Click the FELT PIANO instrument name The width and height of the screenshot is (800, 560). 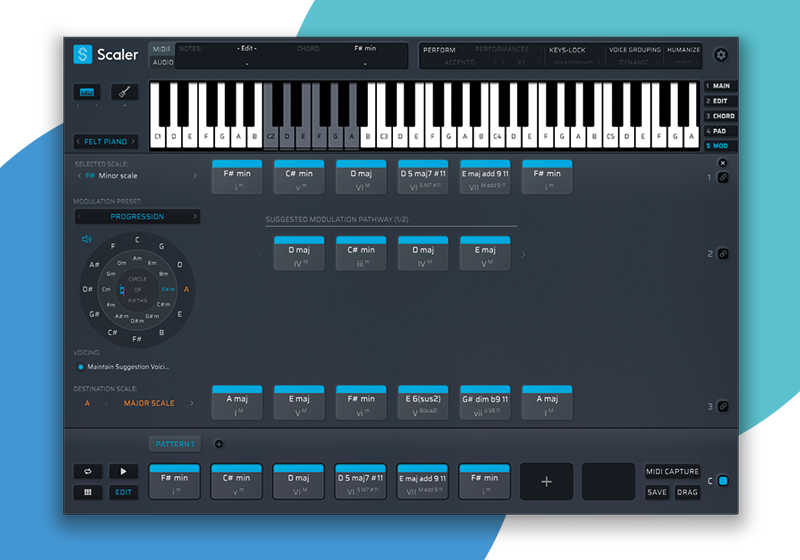pos(106,141)
